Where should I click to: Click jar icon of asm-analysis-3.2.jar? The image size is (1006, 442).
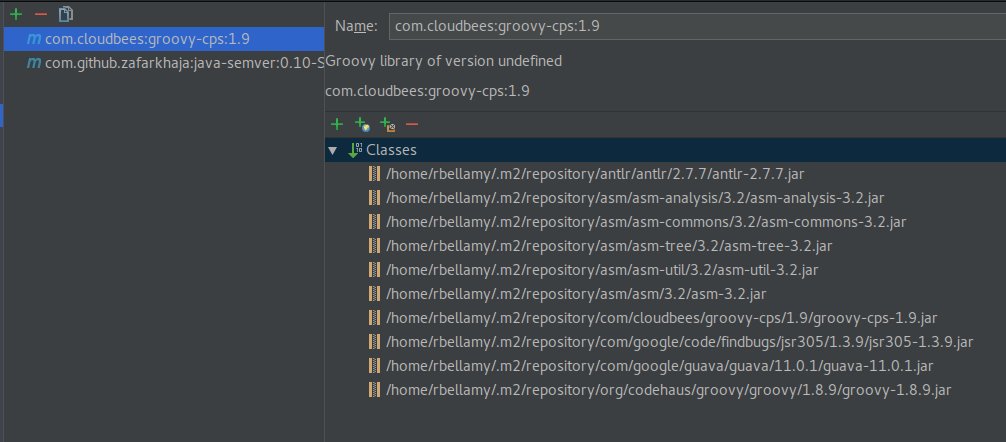375,198
